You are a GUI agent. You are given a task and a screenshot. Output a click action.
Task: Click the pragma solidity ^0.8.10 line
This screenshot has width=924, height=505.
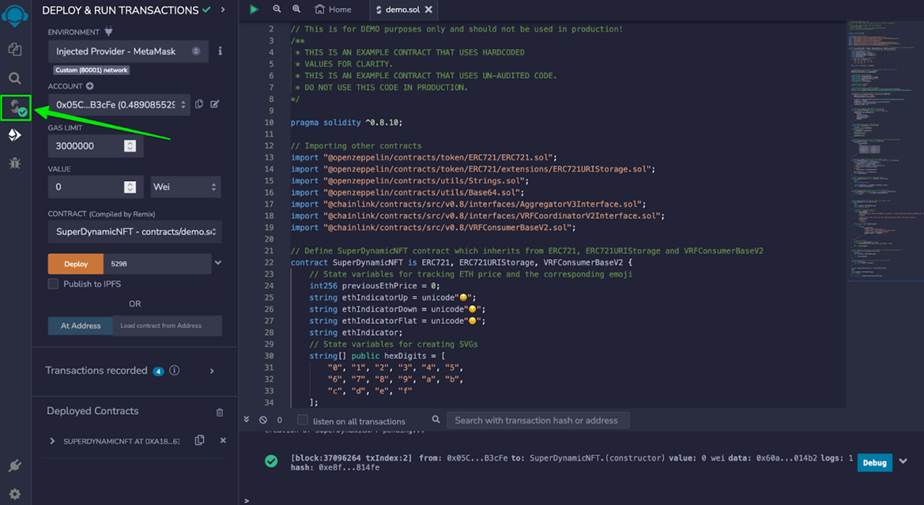coord(346,123)
